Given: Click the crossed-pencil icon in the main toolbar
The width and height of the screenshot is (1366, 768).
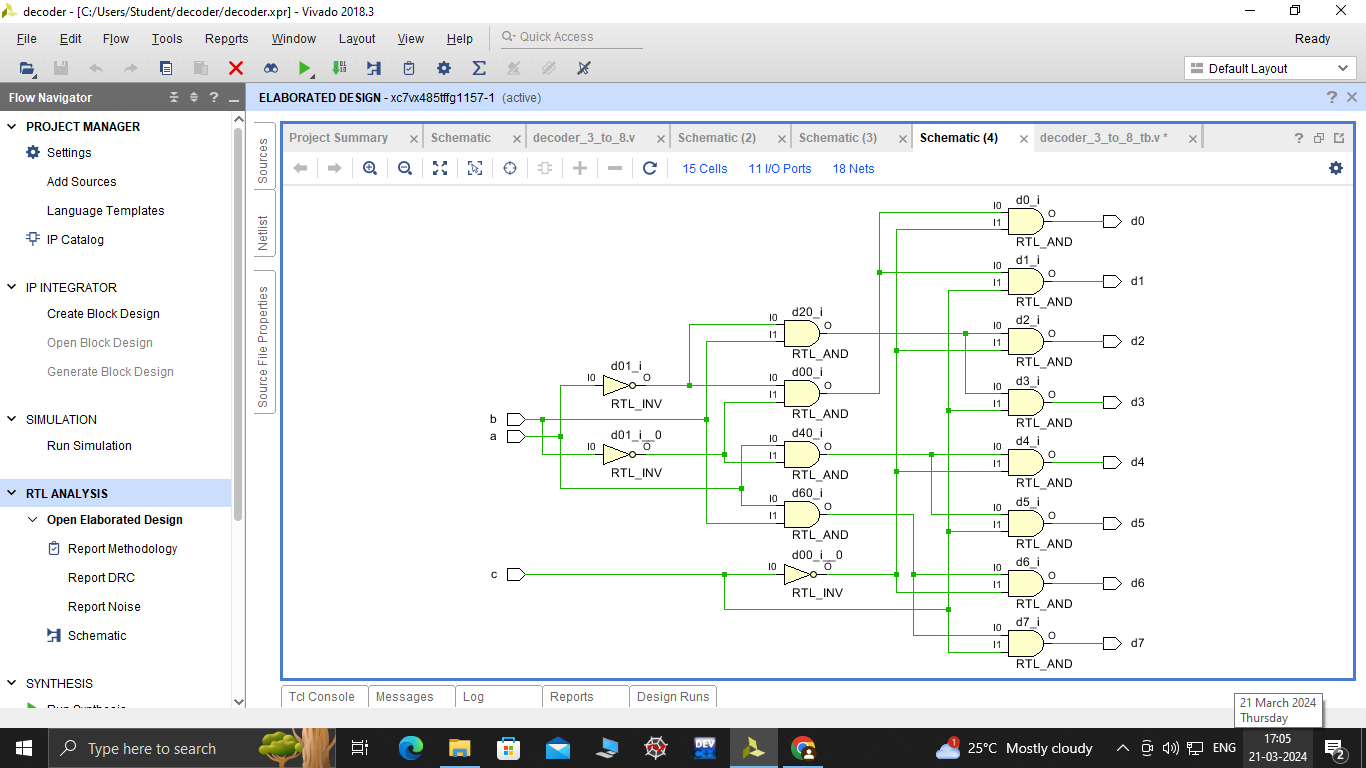Looking at the screenshot, I should [584, 68].
